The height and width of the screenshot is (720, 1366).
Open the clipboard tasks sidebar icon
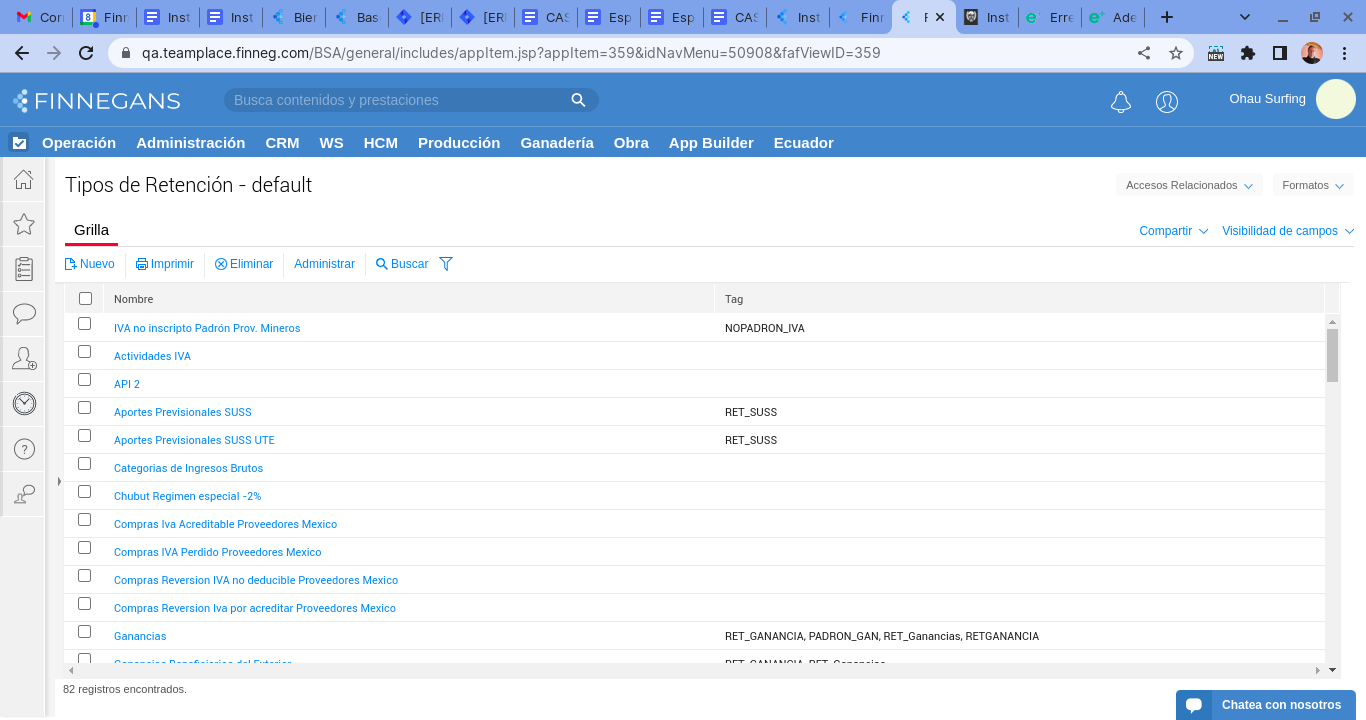coord(24,269)
